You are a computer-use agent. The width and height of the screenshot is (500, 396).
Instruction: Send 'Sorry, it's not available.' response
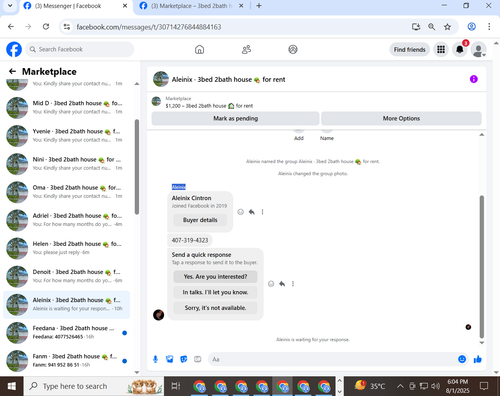coord(215,308)
